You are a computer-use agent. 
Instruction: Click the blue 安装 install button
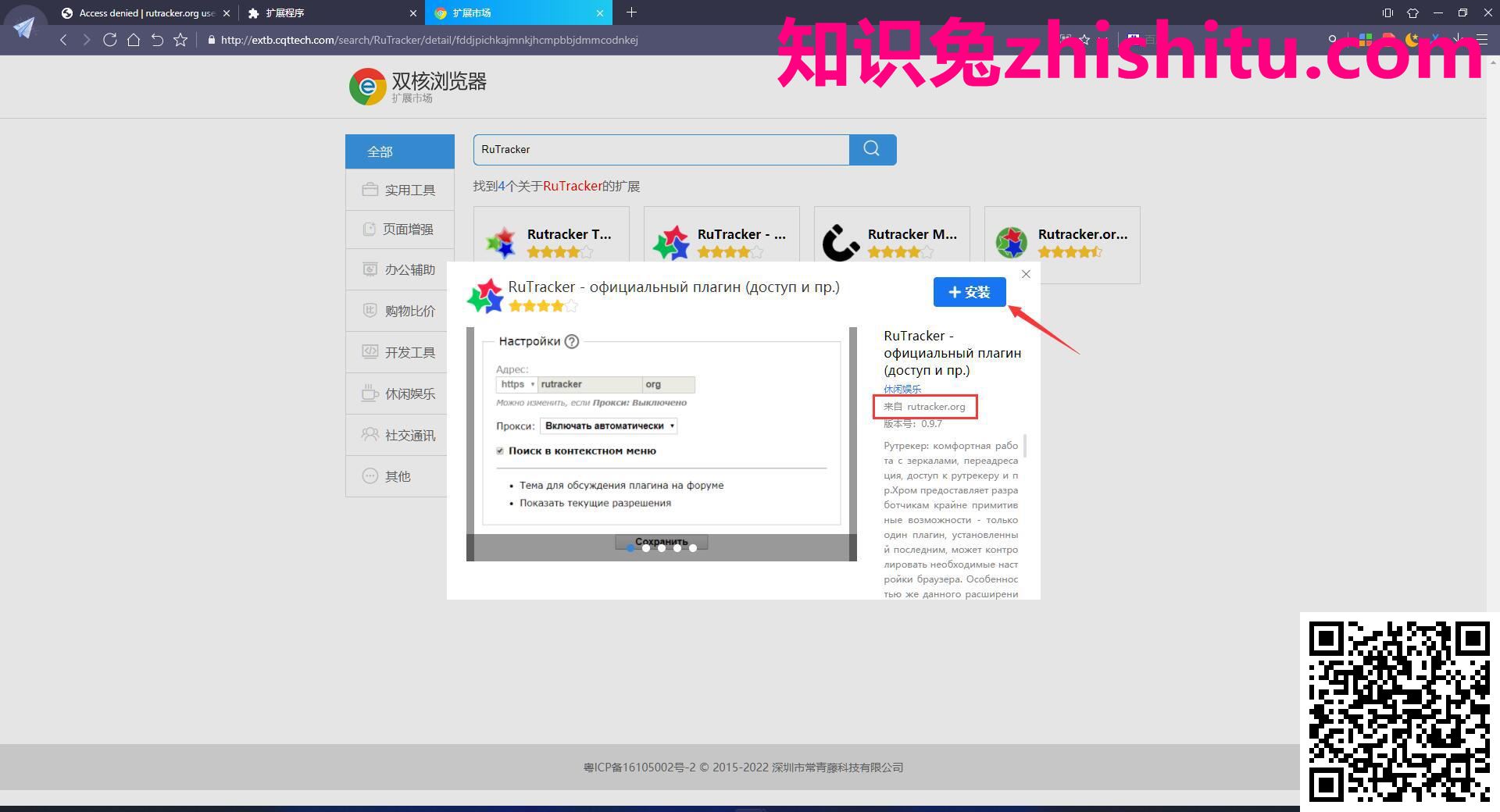[970, 292]
